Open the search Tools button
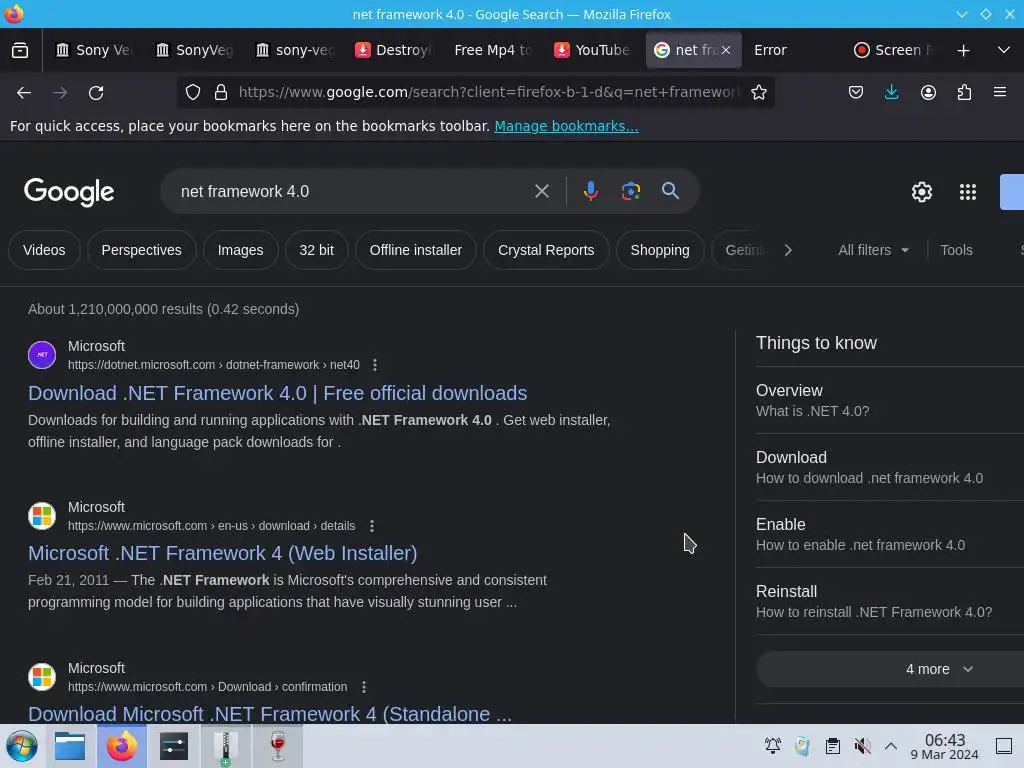Viewport: 1024px width, 768px height. coord(956,250)
